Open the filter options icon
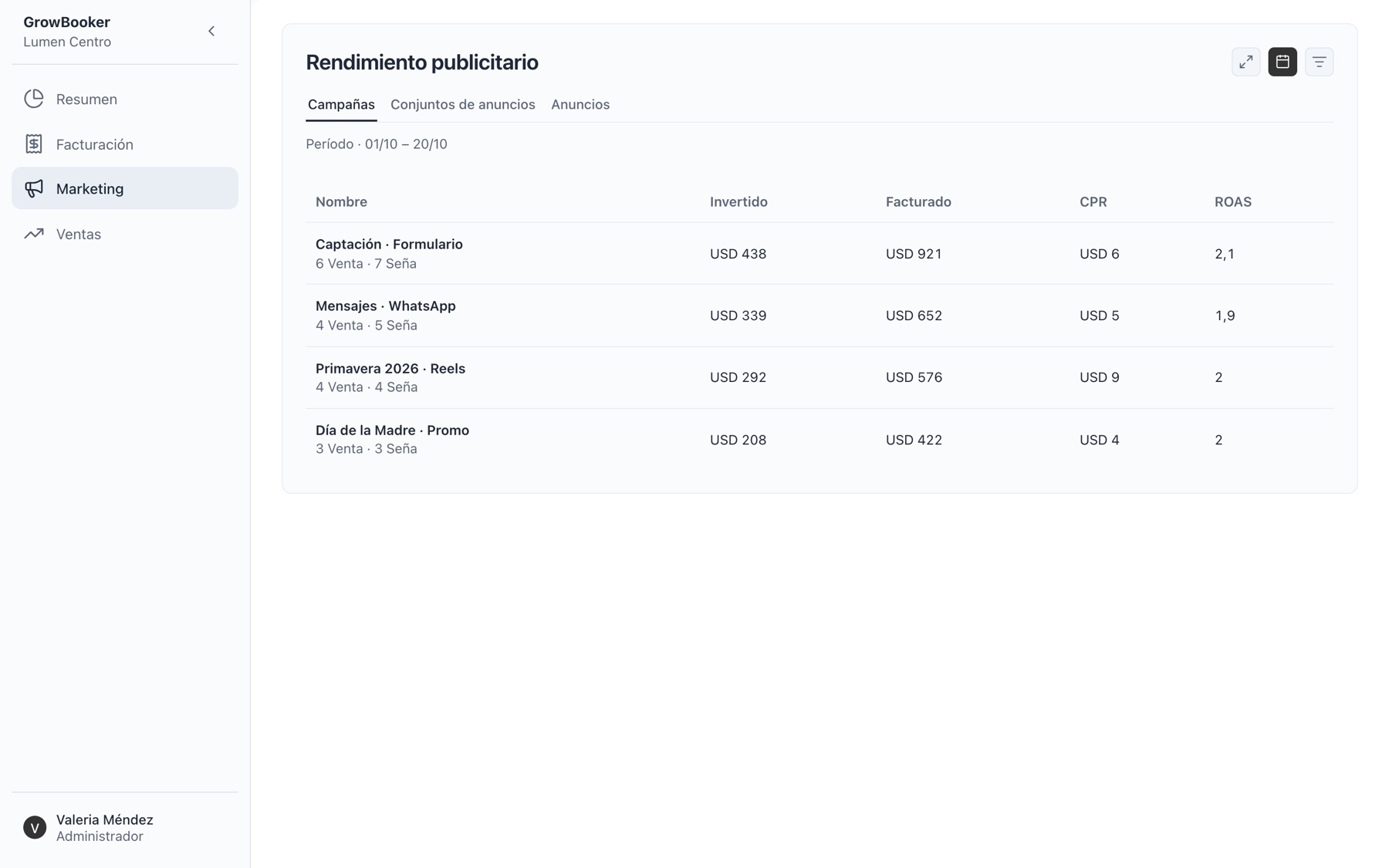Viewport: 1389px width, 868px height. pyautogui.click(x=1319, y=62)
